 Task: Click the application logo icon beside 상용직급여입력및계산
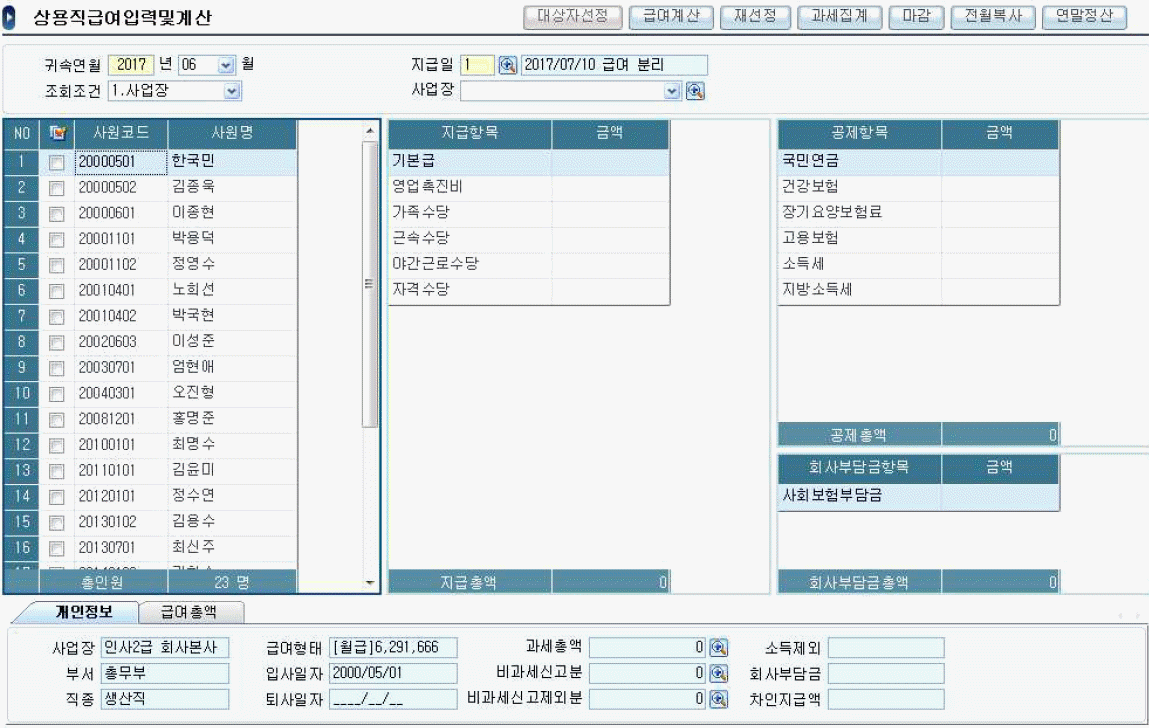tap(11, 18)
